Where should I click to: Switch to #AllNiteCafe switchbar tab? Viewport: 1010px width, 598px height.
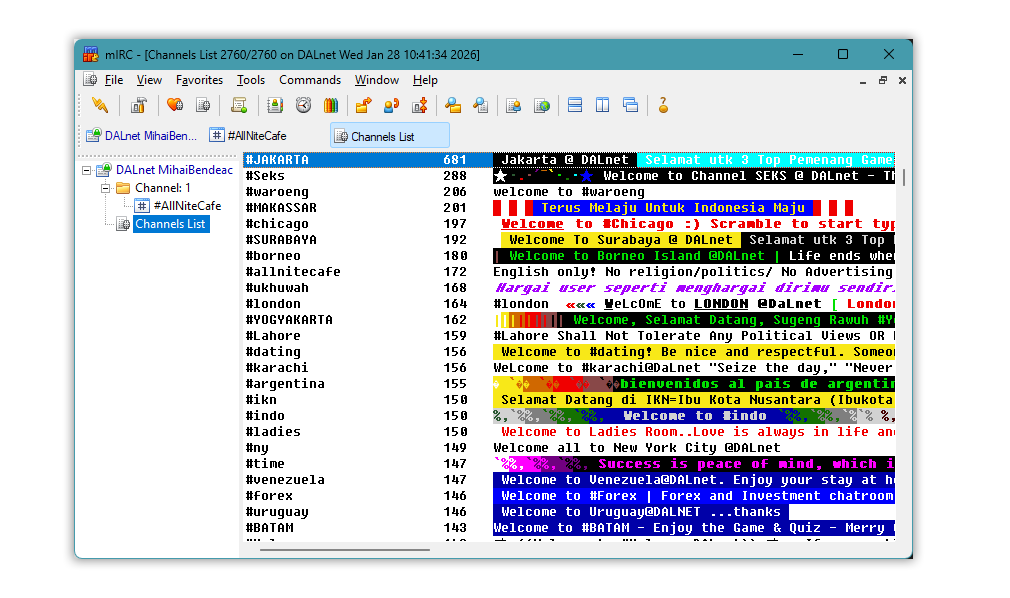[x=249, y=136]
